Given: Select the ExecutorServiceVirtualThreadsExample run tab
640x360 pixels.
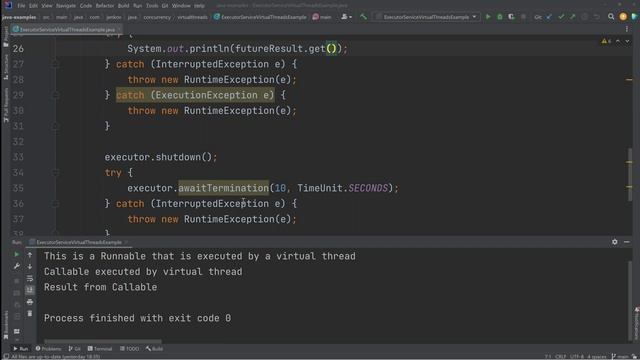Looking at the screenshot, I should pyautogui.click(x=78, y=242).
